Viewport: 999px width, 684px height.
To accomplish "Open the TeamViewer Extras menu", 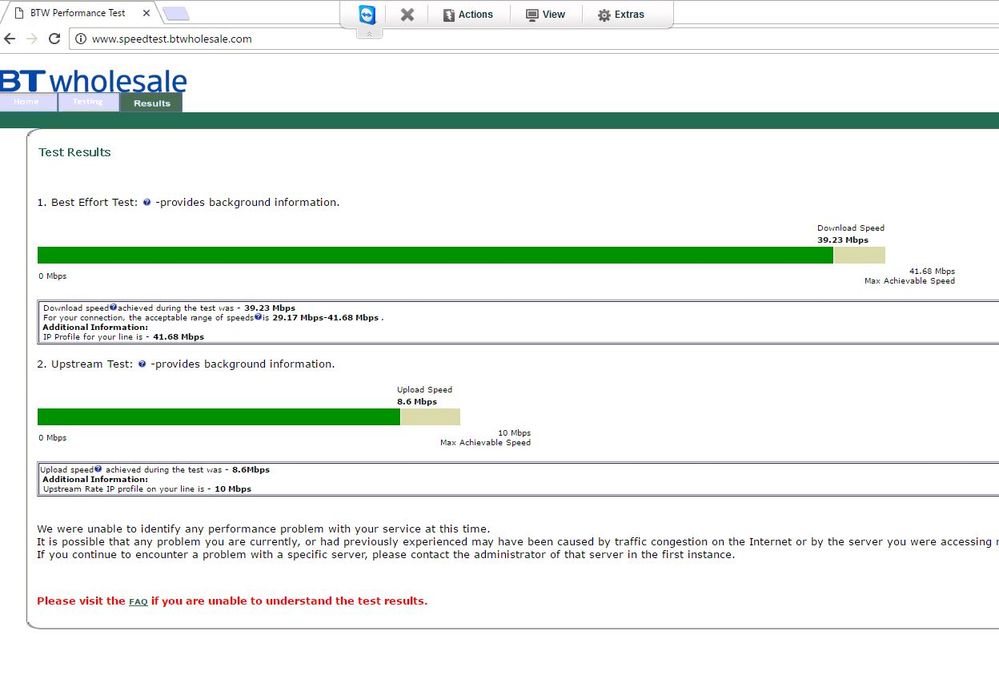I will coord(621,14).
